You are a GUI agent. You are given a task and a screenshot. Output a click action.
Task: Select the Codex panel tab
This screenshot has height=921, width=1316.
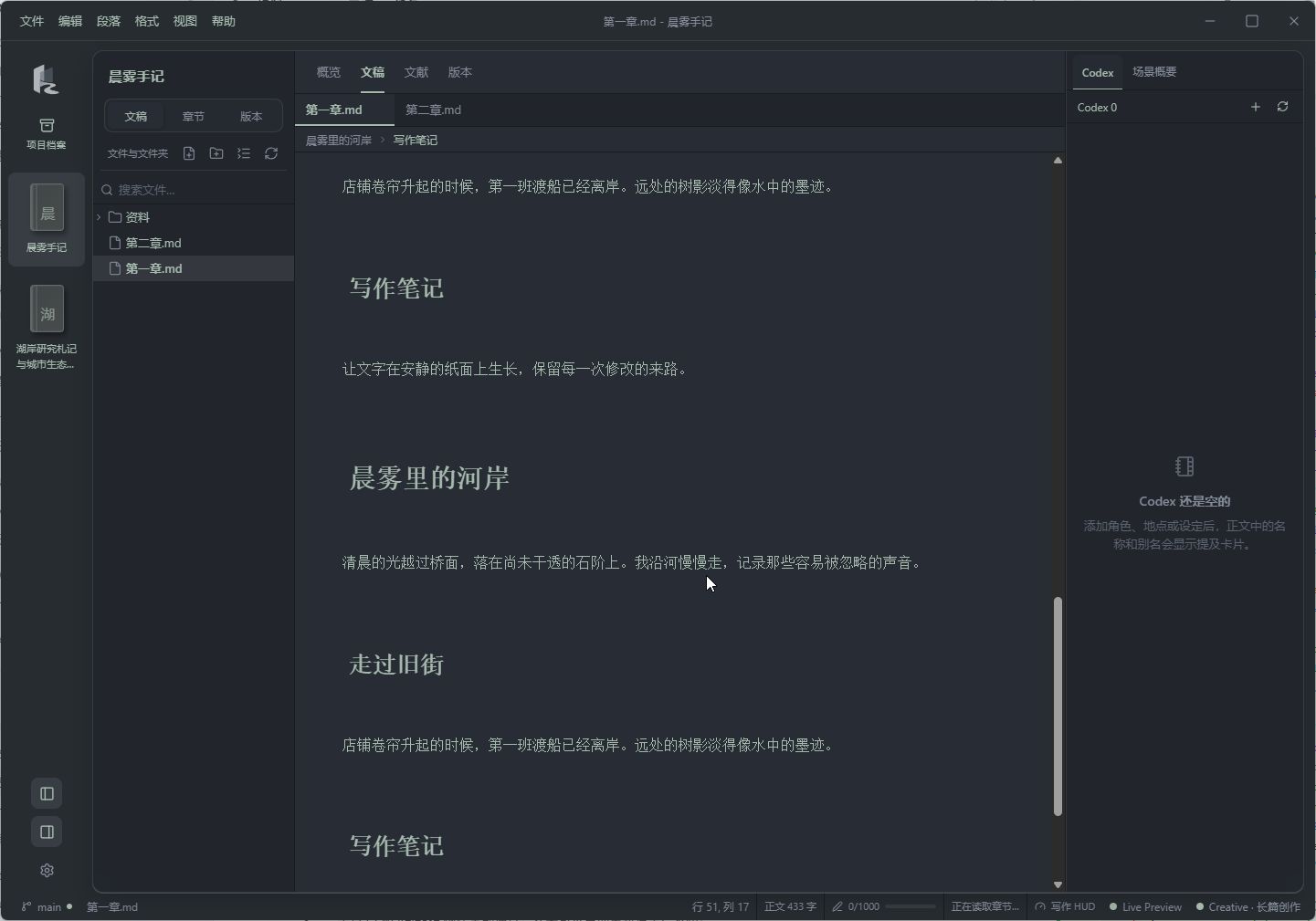[x=1098, y=72]
